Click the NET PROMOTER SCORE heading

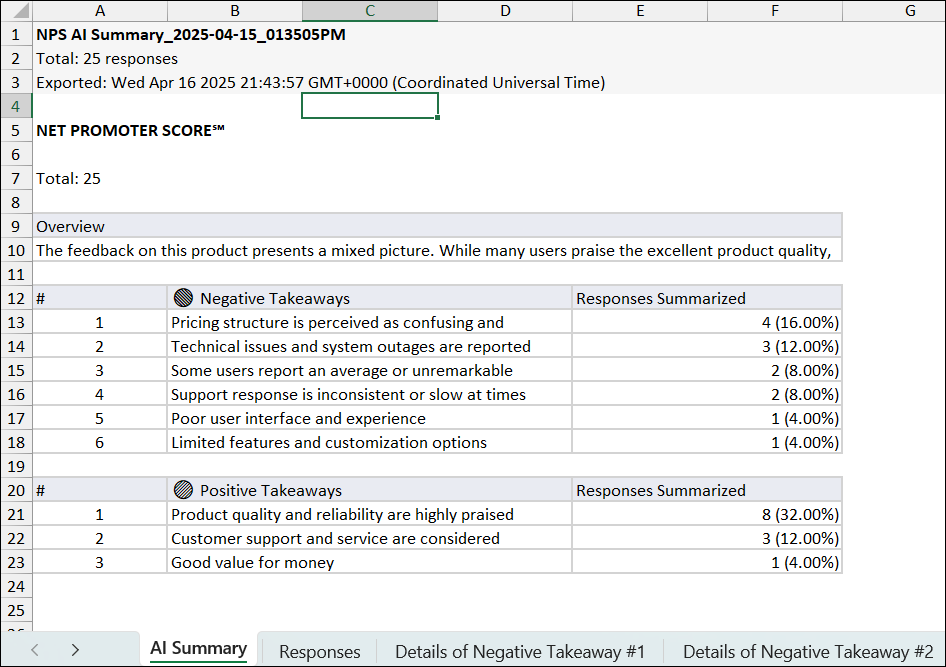coord(130,130)
